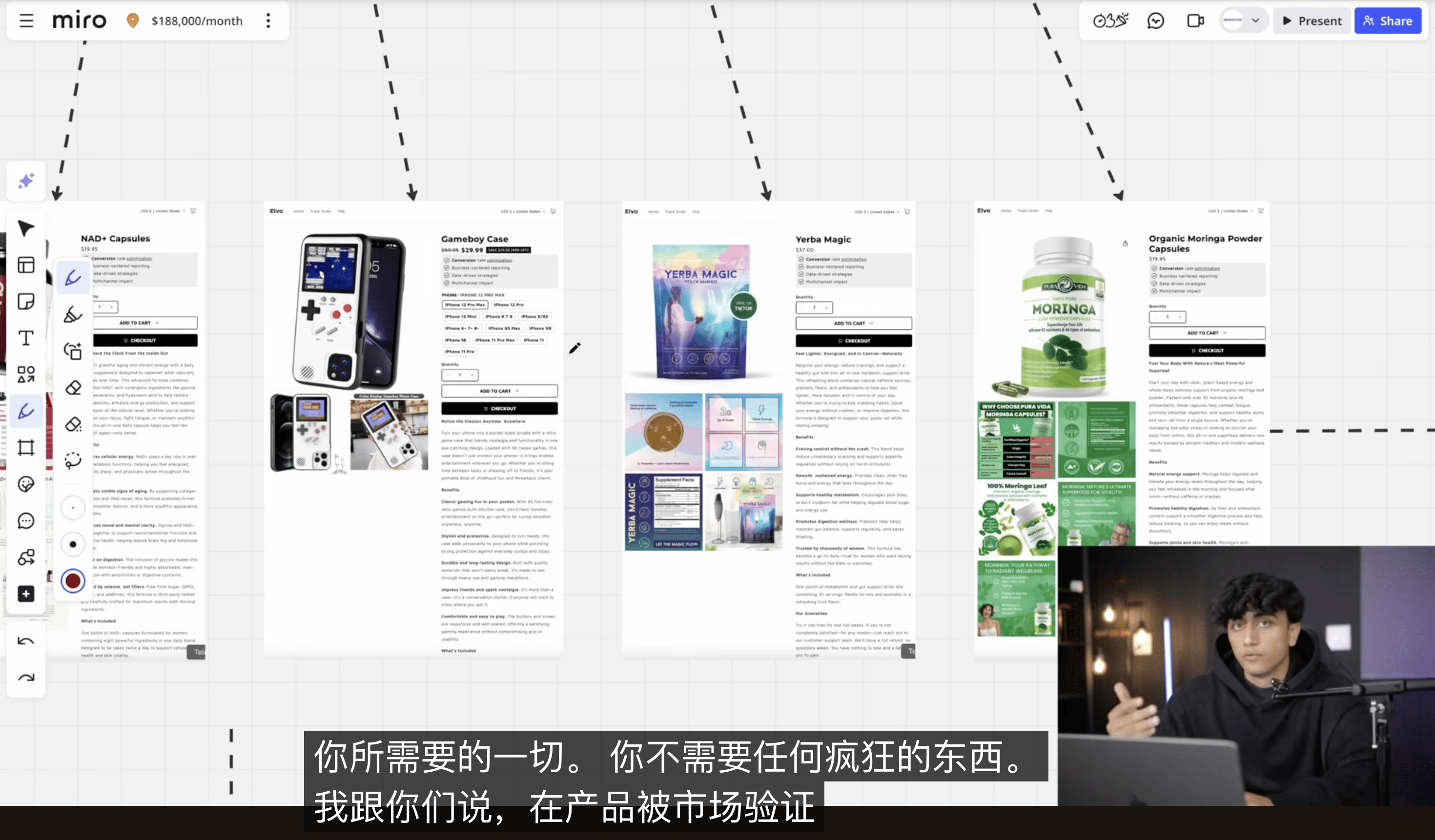Select the arrow Select tool
Viewport: 1435px width, 840px height.
coord(25,228)
